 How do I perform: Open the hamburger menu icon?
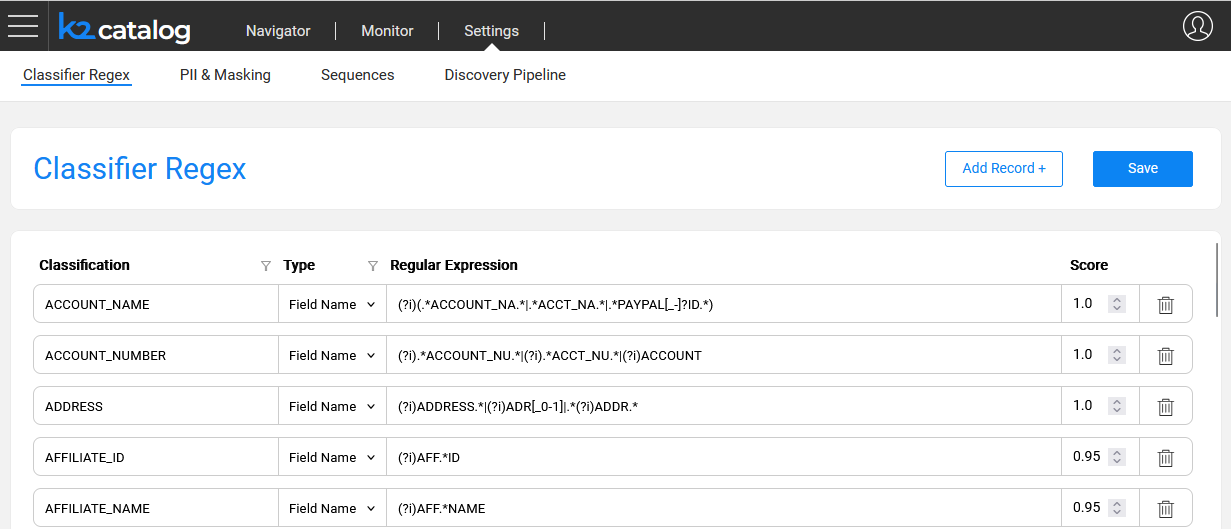coord(23,26)
